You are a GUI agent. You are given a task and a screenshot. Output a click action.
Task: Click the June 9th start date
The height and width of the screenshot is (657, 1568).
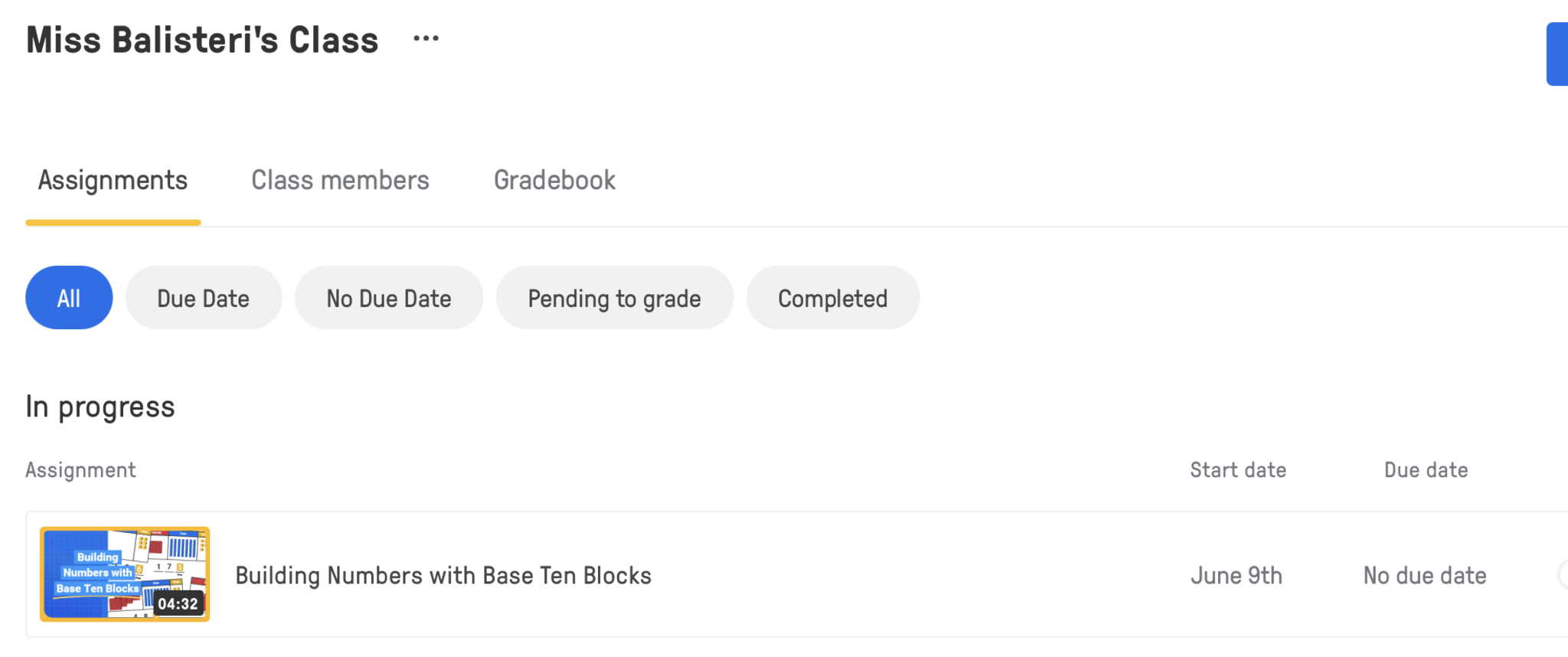point(1236,576)
